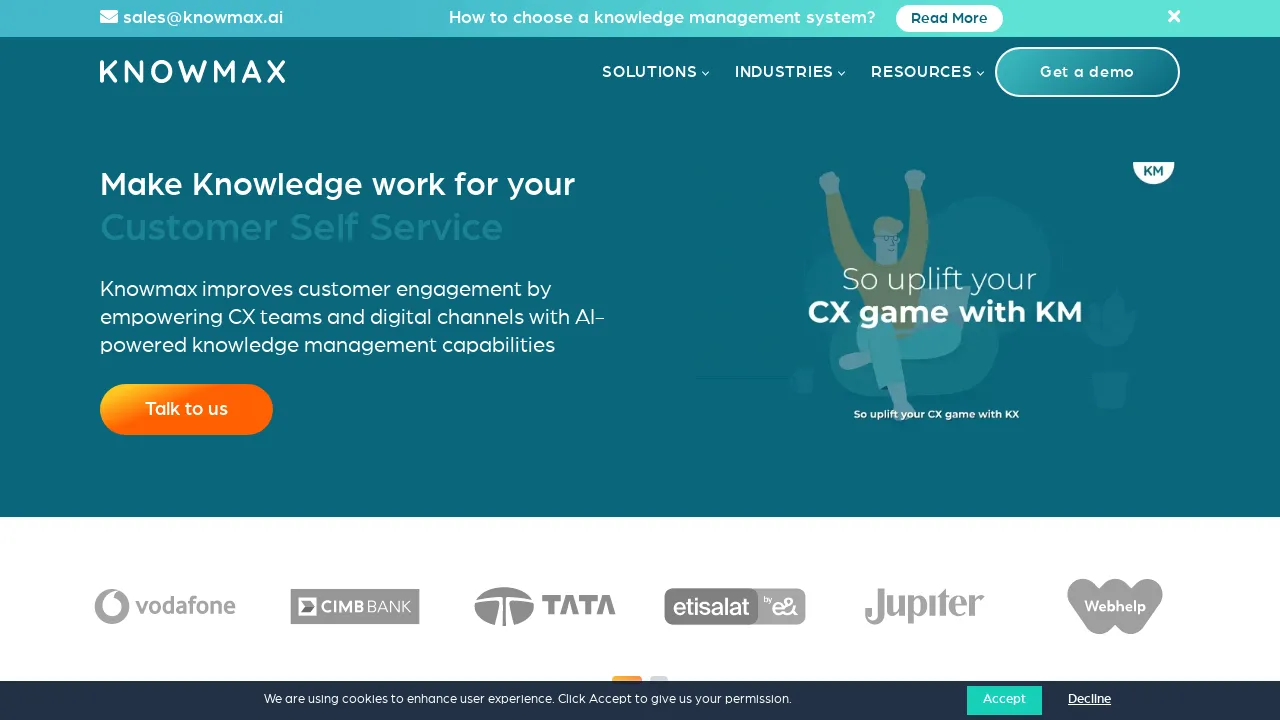Click the banner 'How to choose a knowledge management system?' text
Viewport: 1280px width, 720px height.
coord(662,17)
